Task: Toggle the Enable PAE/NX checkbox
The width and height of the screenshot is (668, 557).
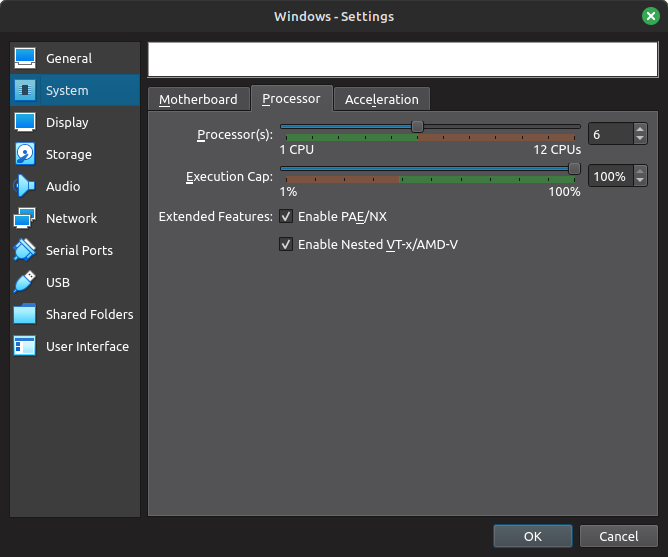Action: coord(286,217)
